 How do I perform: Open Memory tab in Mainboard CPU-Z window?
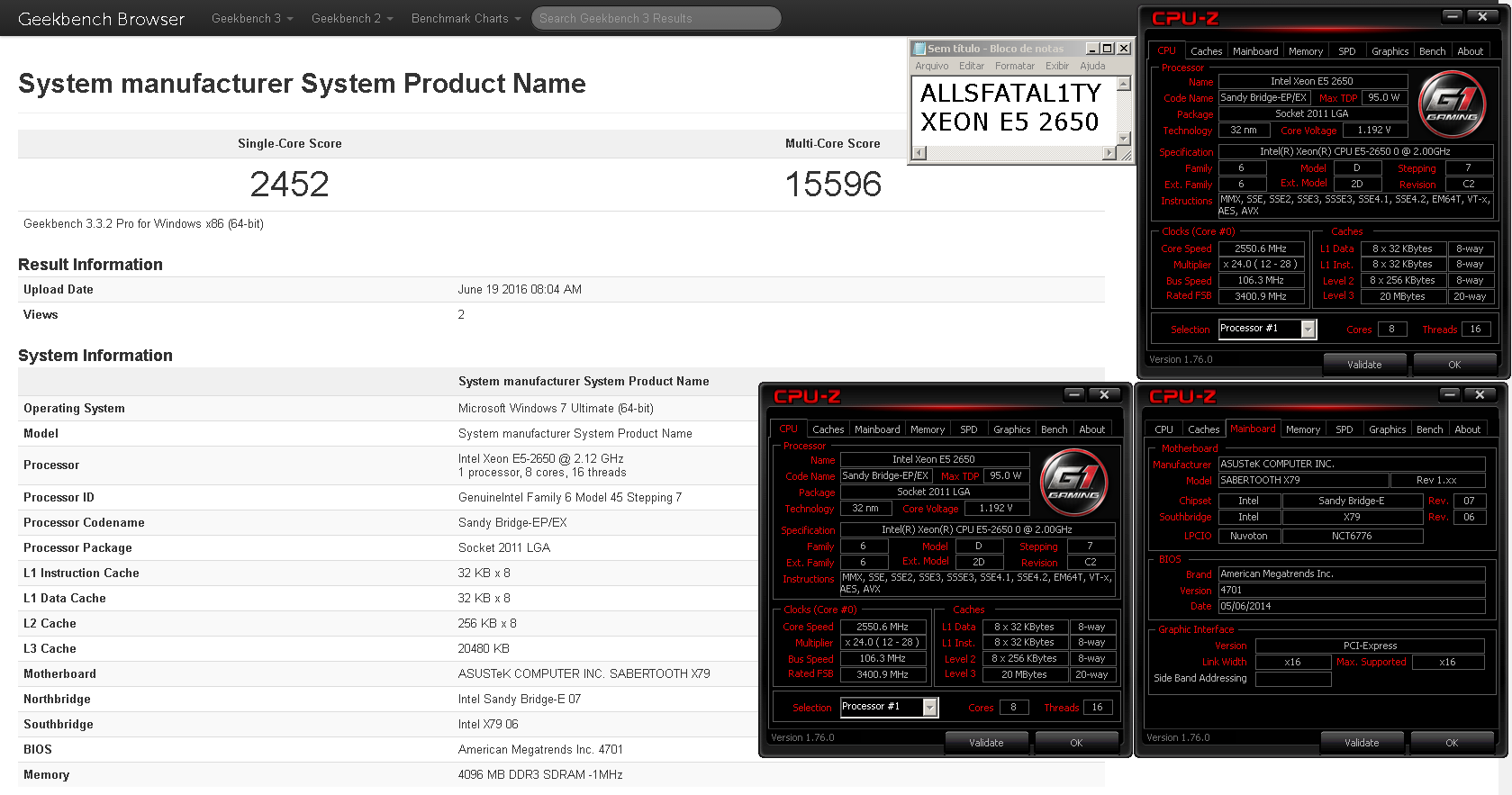click(1302, 429)
